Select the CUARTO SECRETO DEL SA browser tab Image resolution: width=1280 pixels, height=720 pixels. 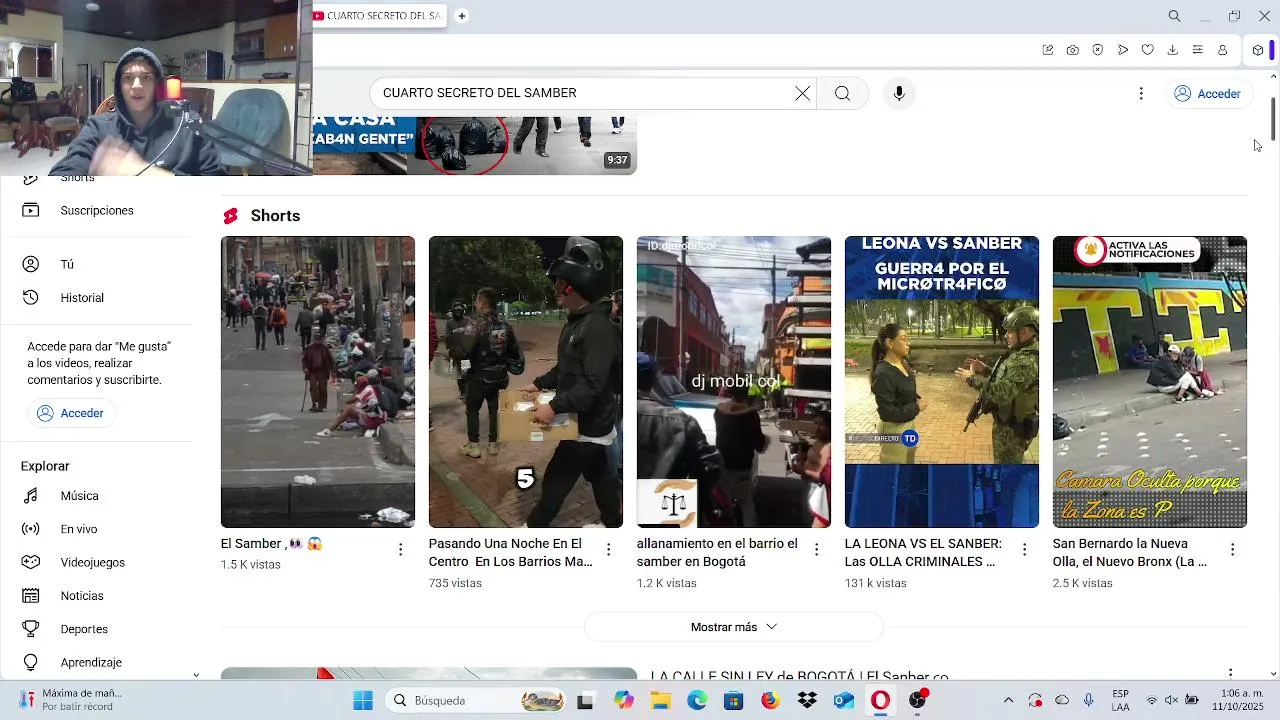click(x=379, y=16)
